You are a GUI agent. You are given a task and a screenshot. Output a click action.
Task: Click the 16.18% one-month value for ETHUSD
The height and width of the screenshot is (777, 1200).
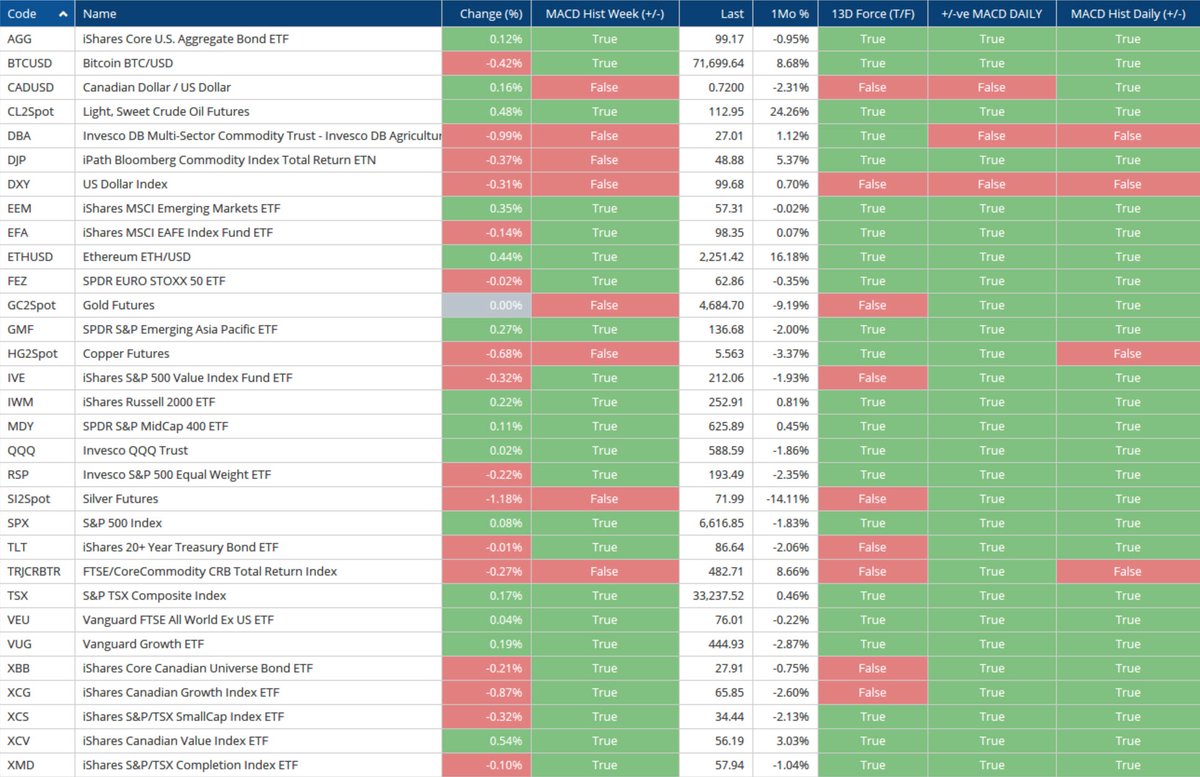(x=784, y=257)
